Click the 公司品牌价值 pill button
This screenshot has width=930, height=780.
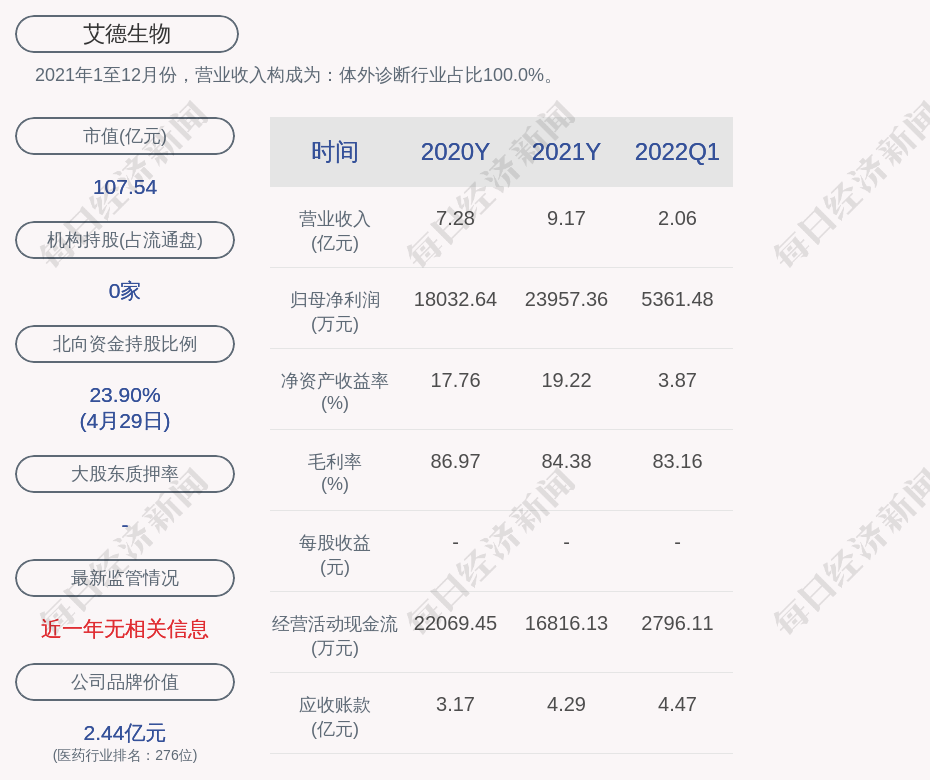tap(125, 682)
